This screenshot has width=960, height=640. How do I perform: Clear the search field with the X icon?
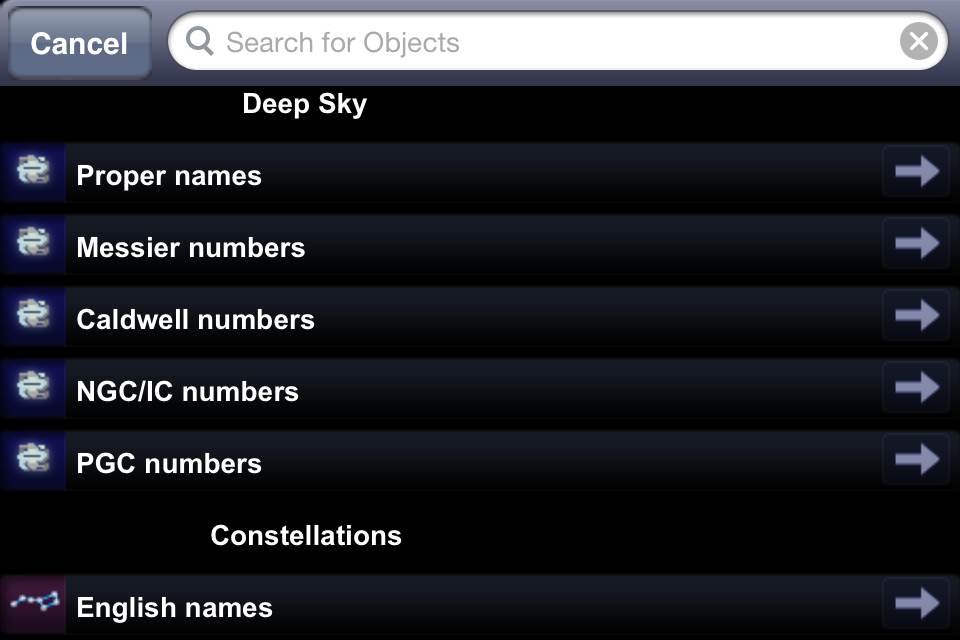click(x=918, y=42)
